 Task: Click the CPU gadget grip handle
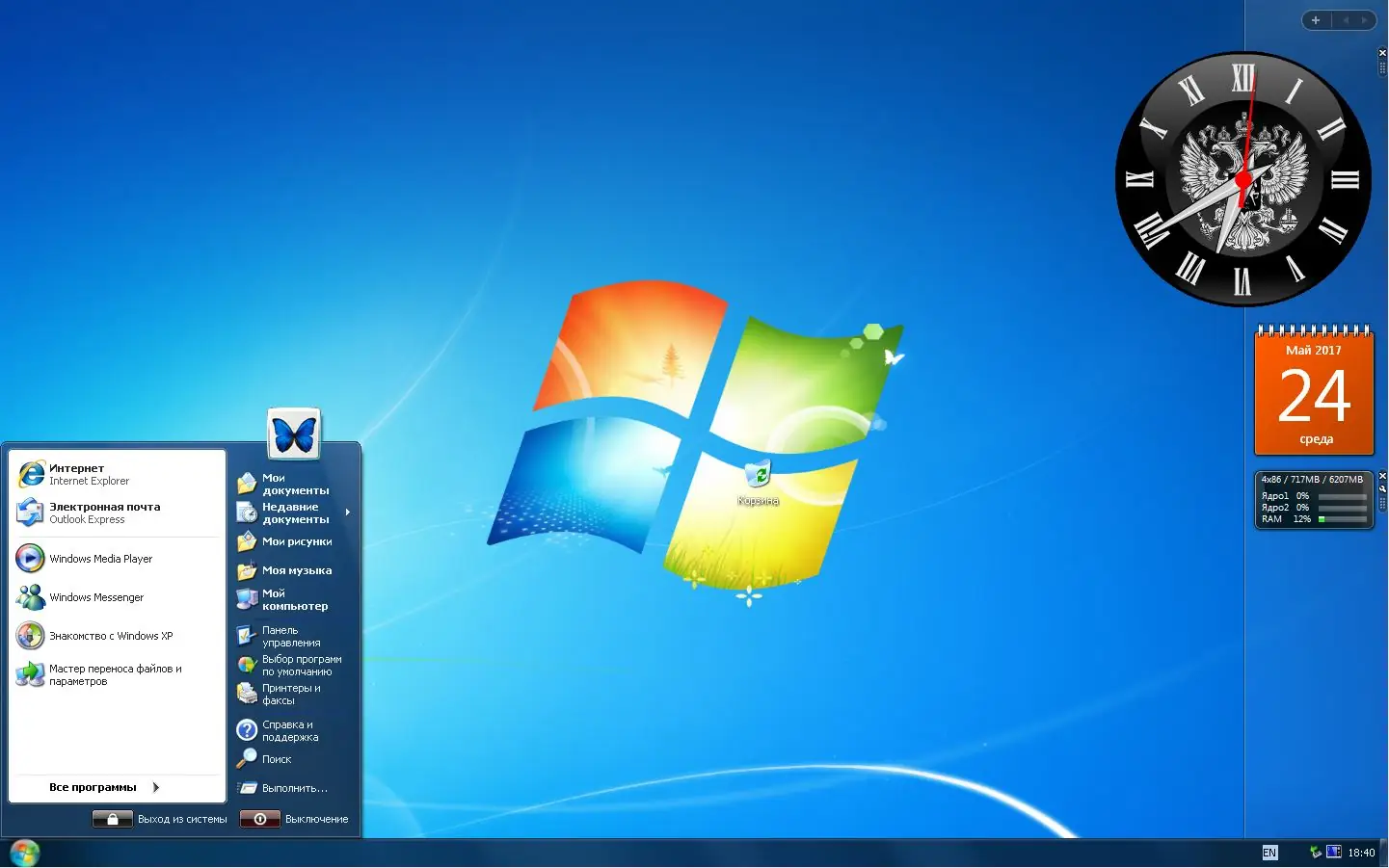click(x=1383, y=501)
